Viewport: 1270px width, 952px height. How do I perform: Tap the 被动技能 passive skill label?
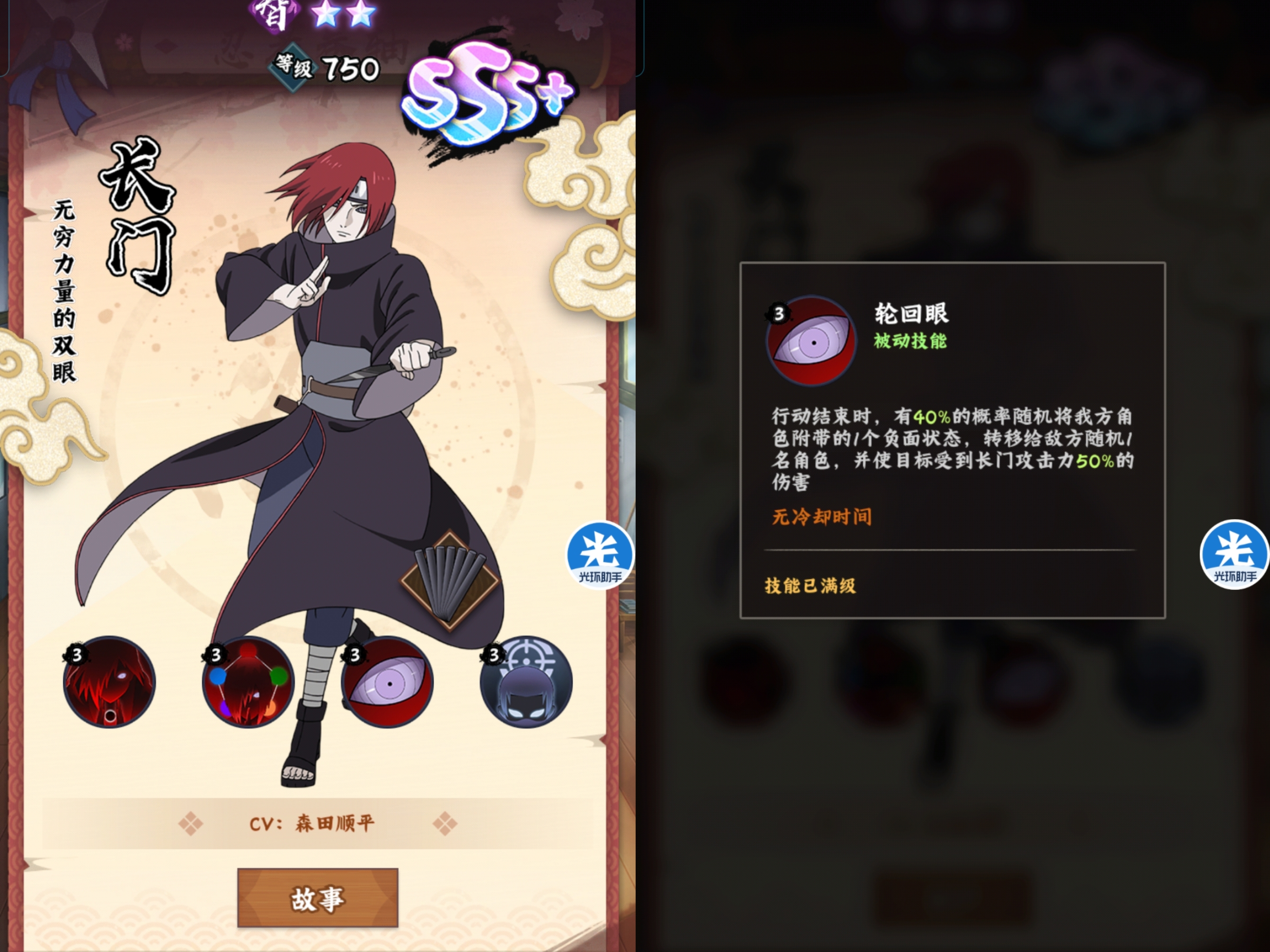click(910, 341)
